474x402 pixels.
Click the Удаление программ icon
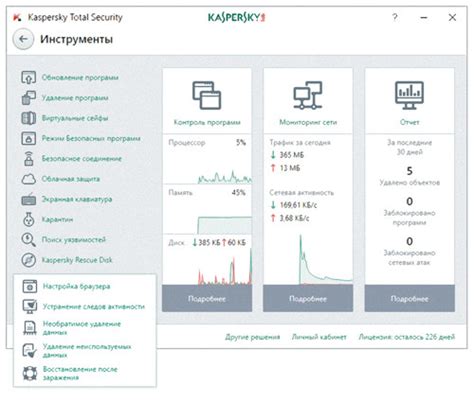coord(29,98)
